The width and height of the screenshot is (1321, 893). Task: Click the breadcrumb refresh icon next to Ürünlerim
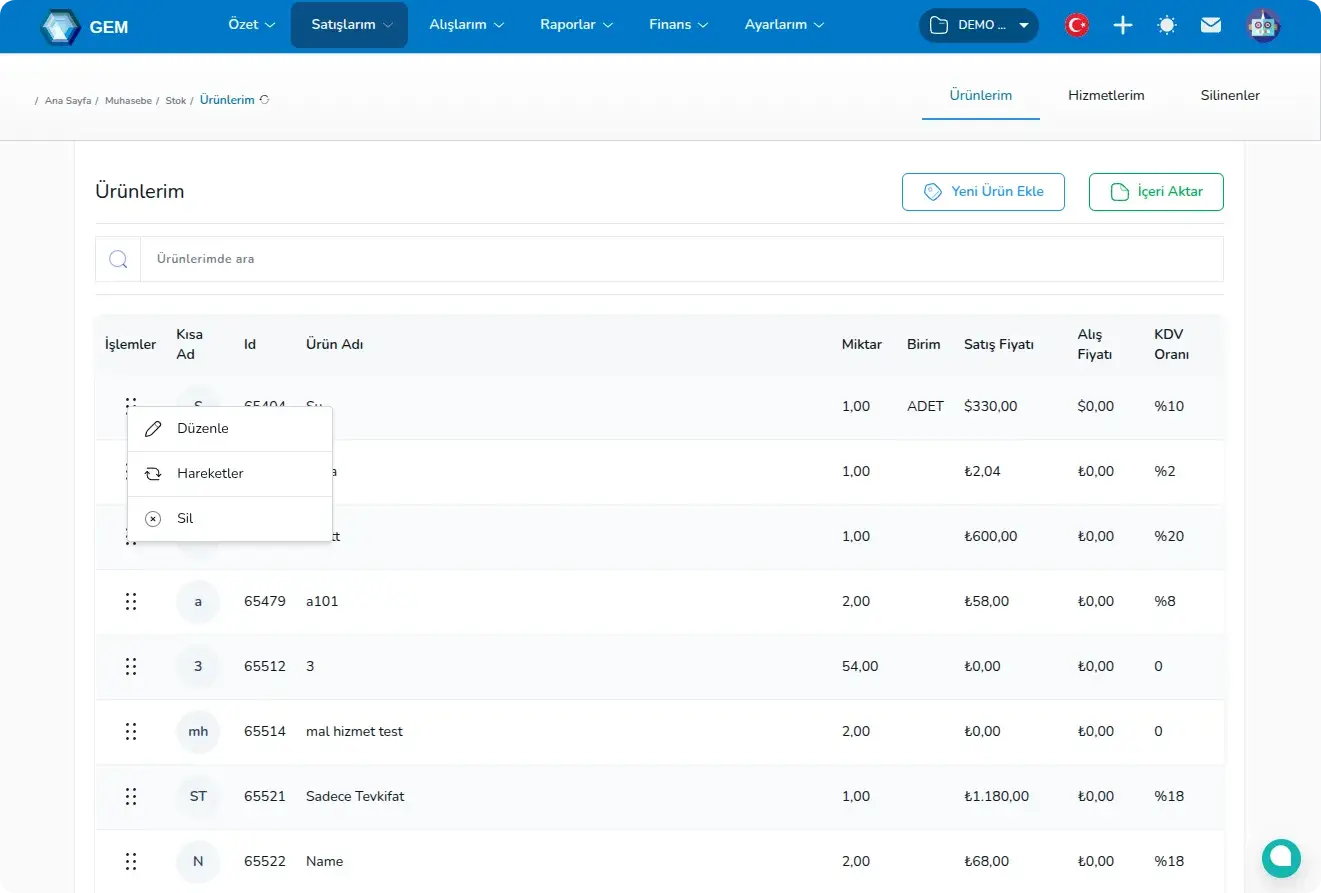[x=264, y=100]
